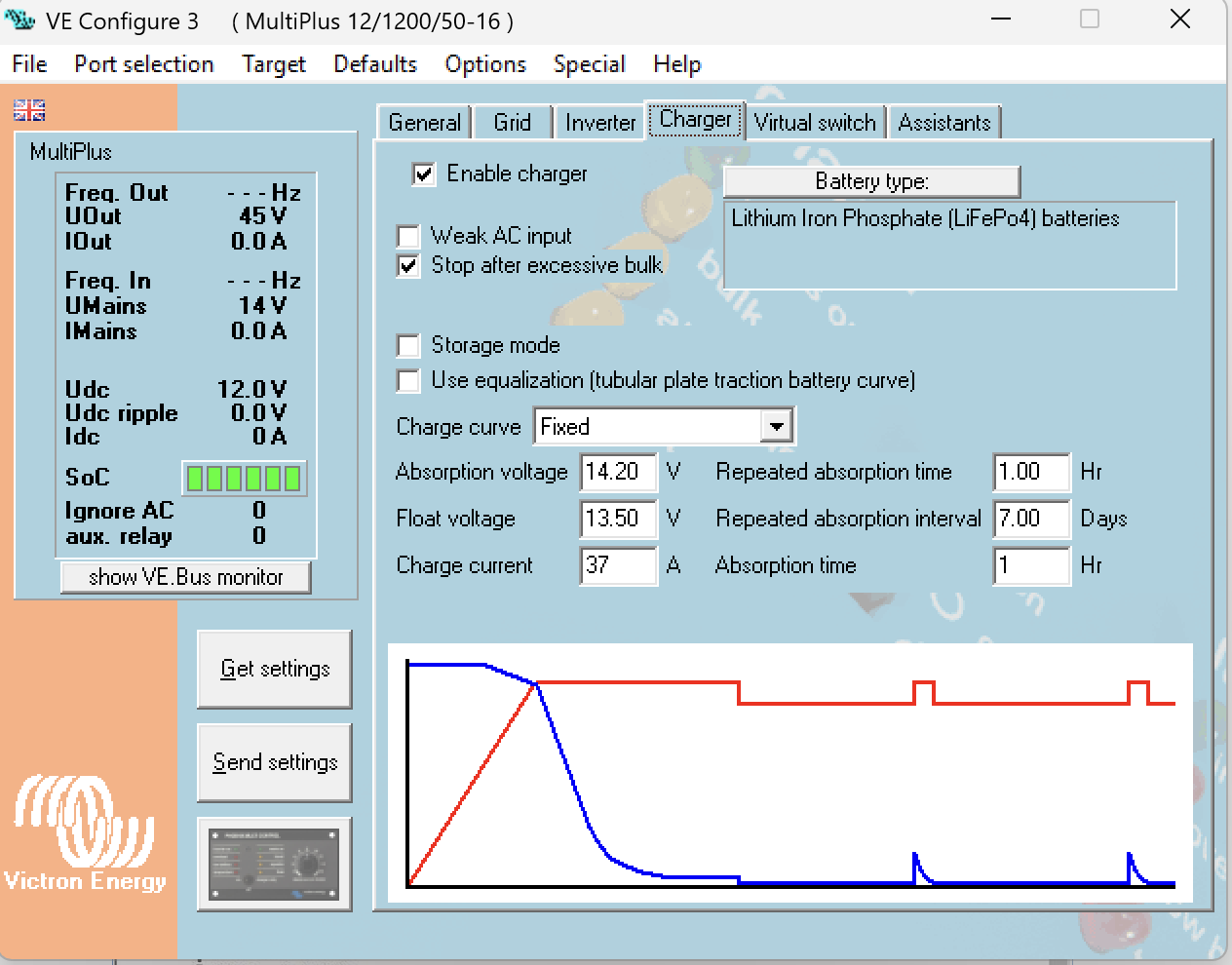Uncheck Stop after excessive bulk
Screen dimensions: 1232x965
(x=408, y=266)
